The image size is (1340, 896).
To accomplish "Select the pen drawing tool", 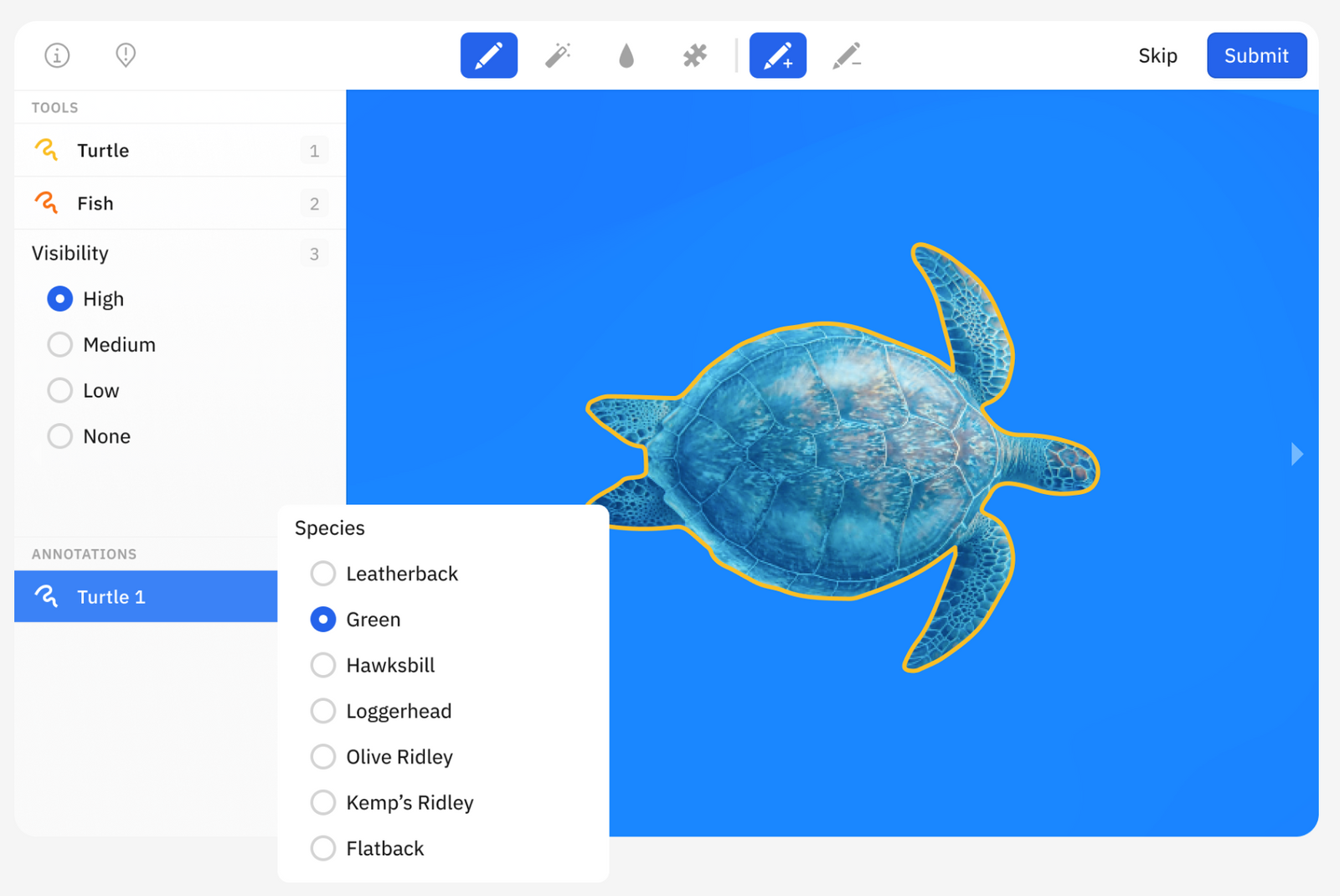I will click(488, 56).
